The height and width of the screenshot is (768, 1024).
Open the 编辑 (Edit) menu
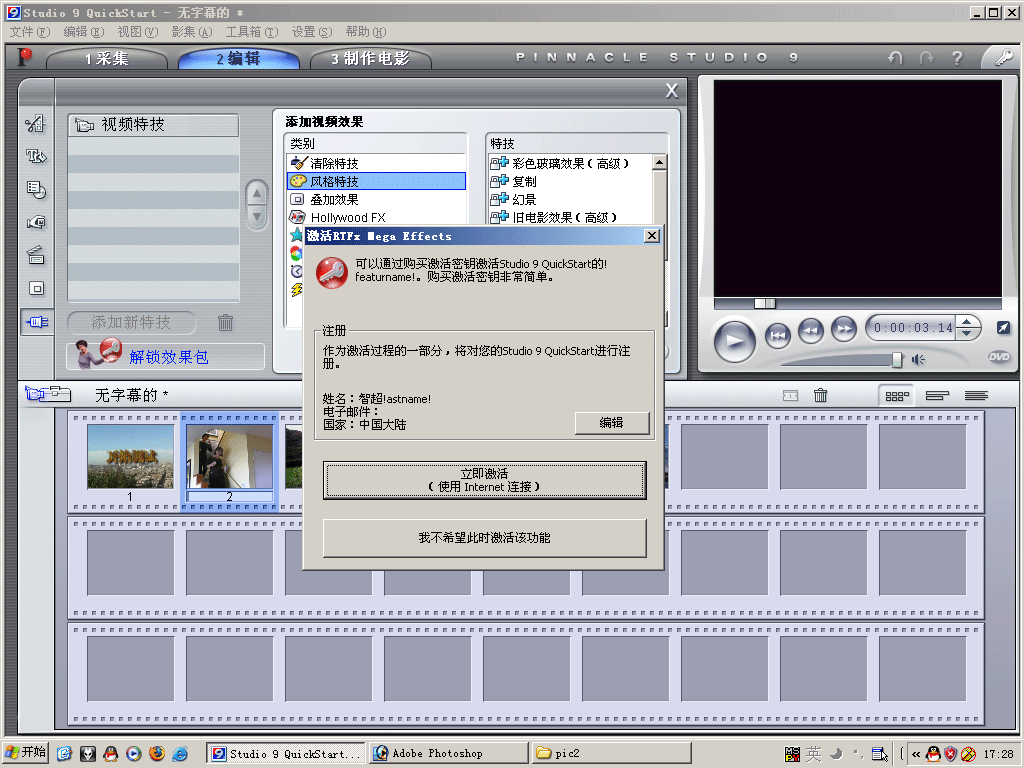tap(84, 32)
